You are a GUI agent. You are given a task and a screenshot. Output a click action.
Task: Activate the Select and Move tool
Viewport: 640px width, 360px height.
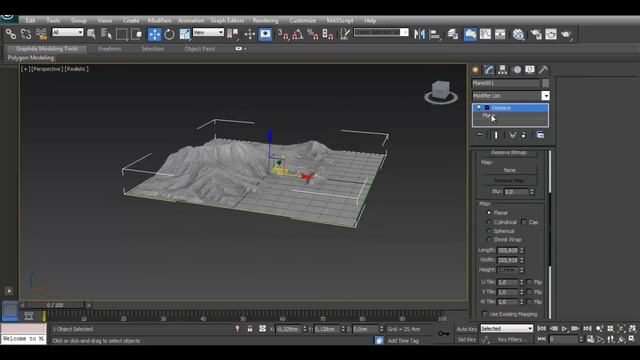[154, 34]
